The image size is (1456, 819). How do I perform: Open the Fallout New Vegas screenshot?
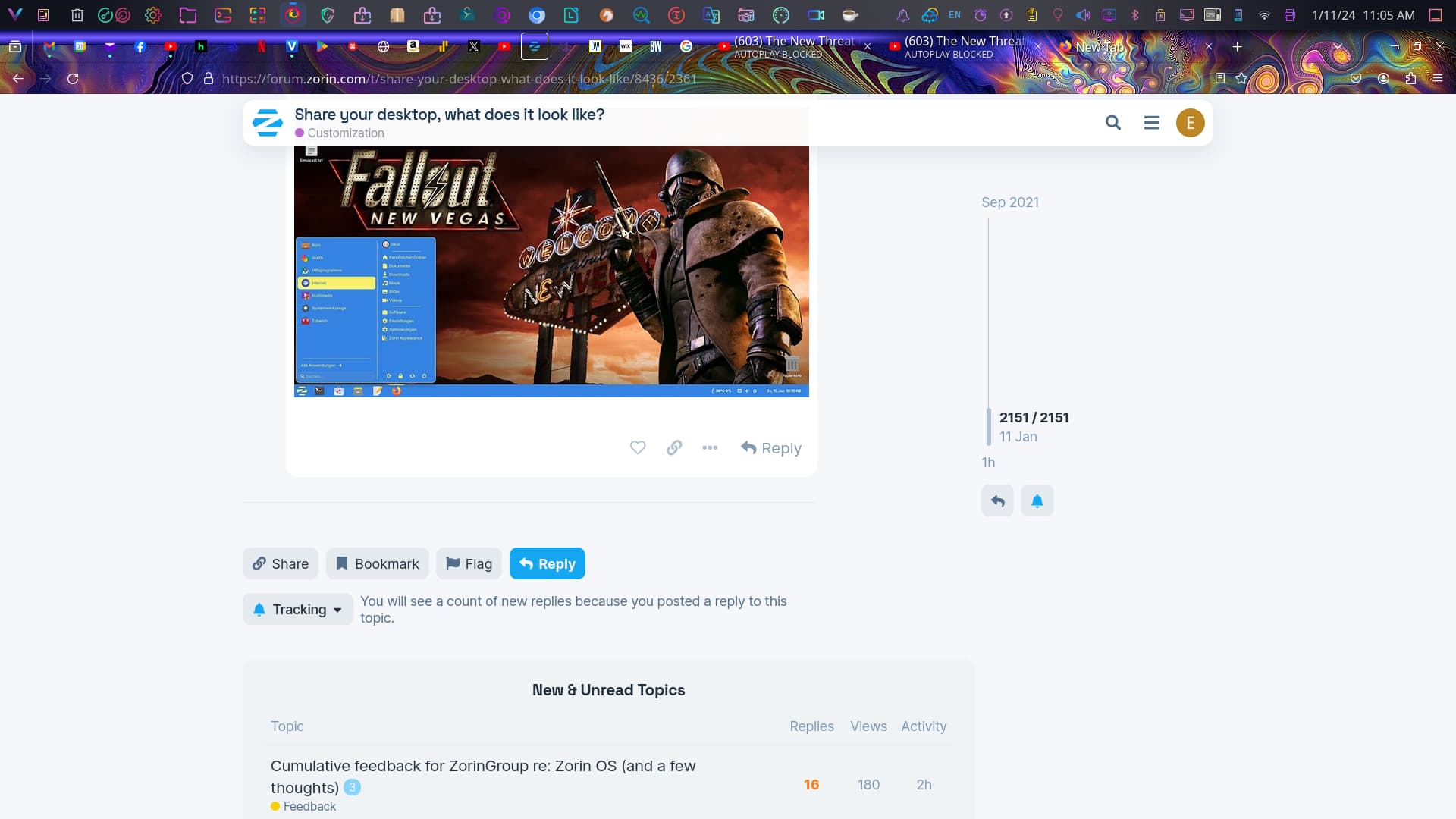pos(551,271)
